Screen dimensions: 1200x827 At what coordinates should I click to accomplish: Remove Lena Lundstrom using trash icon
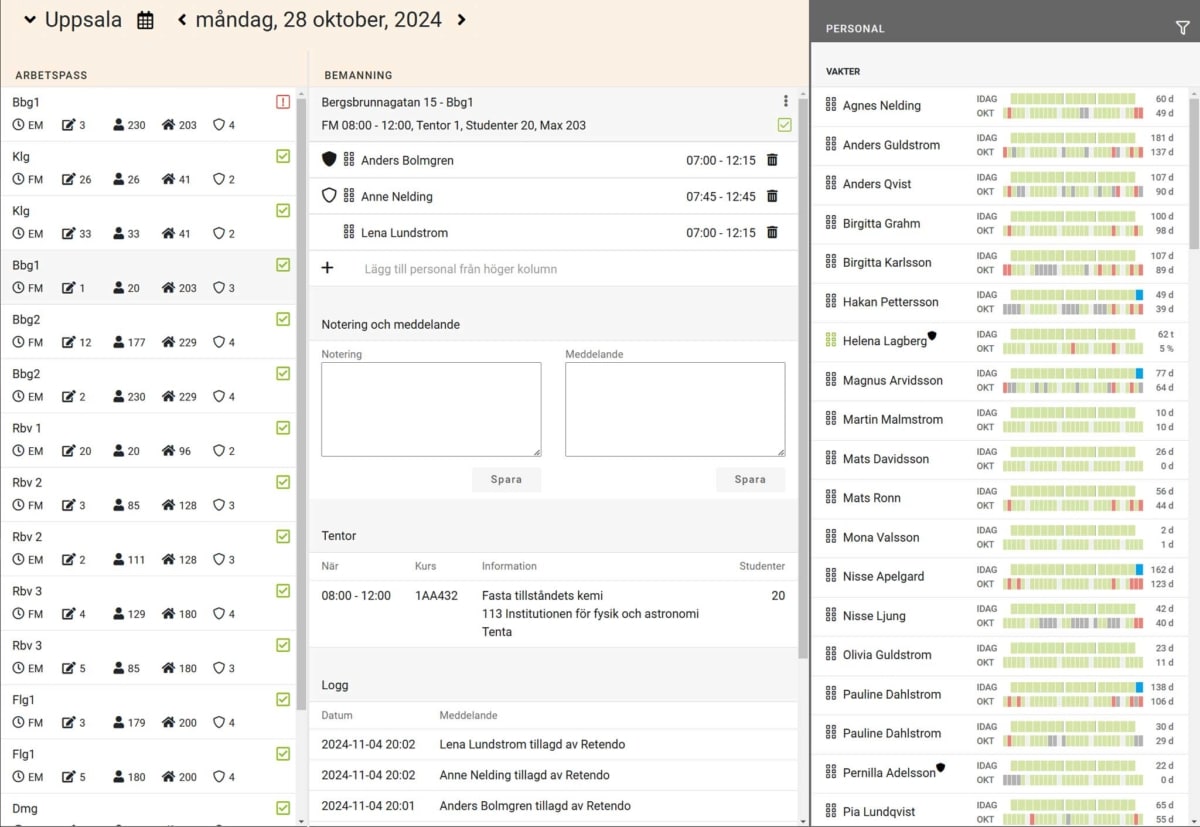click(772, 232)
